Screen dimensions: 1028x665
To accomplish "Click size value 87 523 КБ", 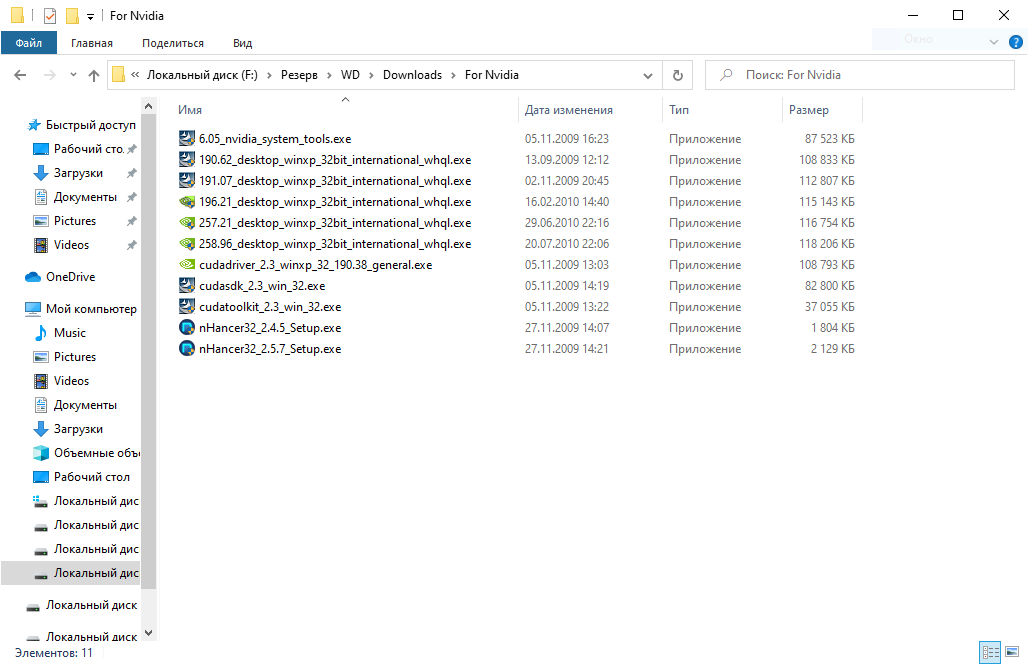I will click(829, 138).
